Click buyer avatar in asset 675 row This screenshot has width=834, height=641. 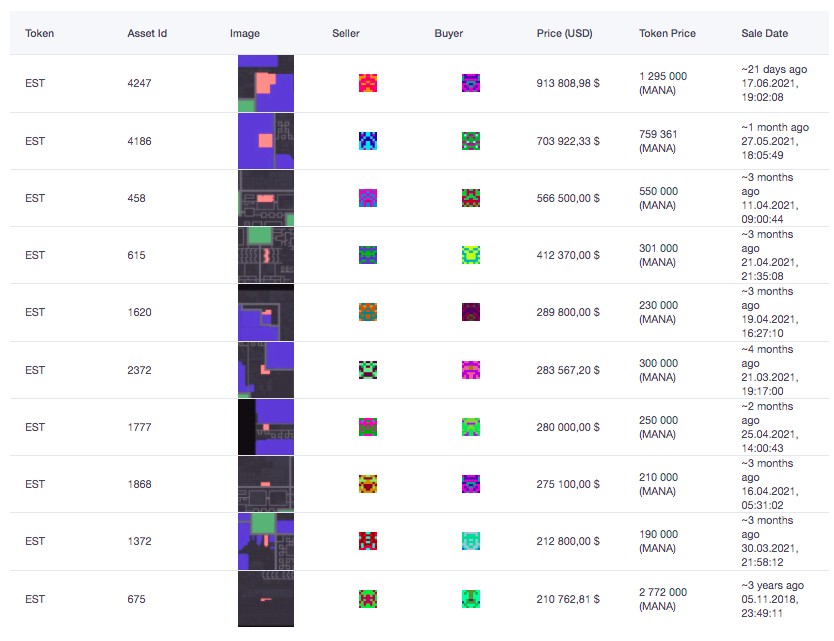[x=470, y=599]
